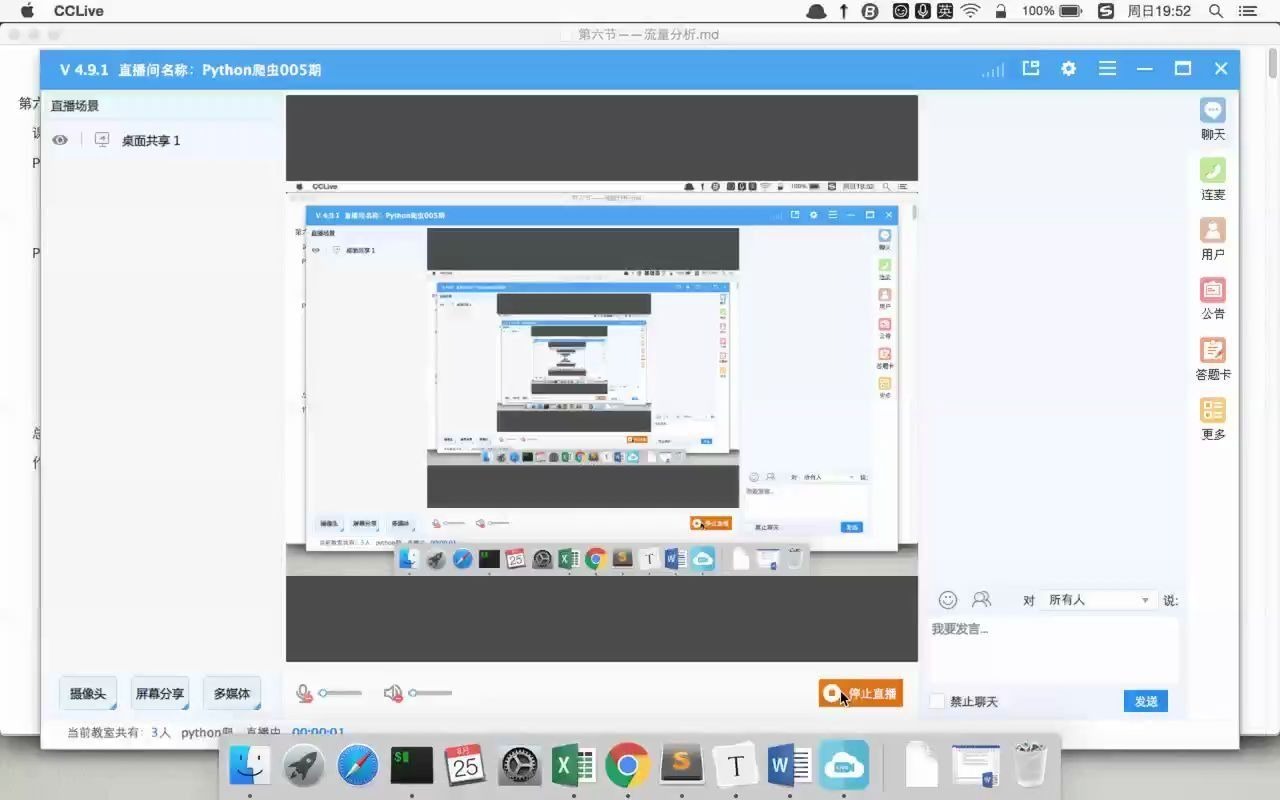Open Chrome from the Dock

627,766
